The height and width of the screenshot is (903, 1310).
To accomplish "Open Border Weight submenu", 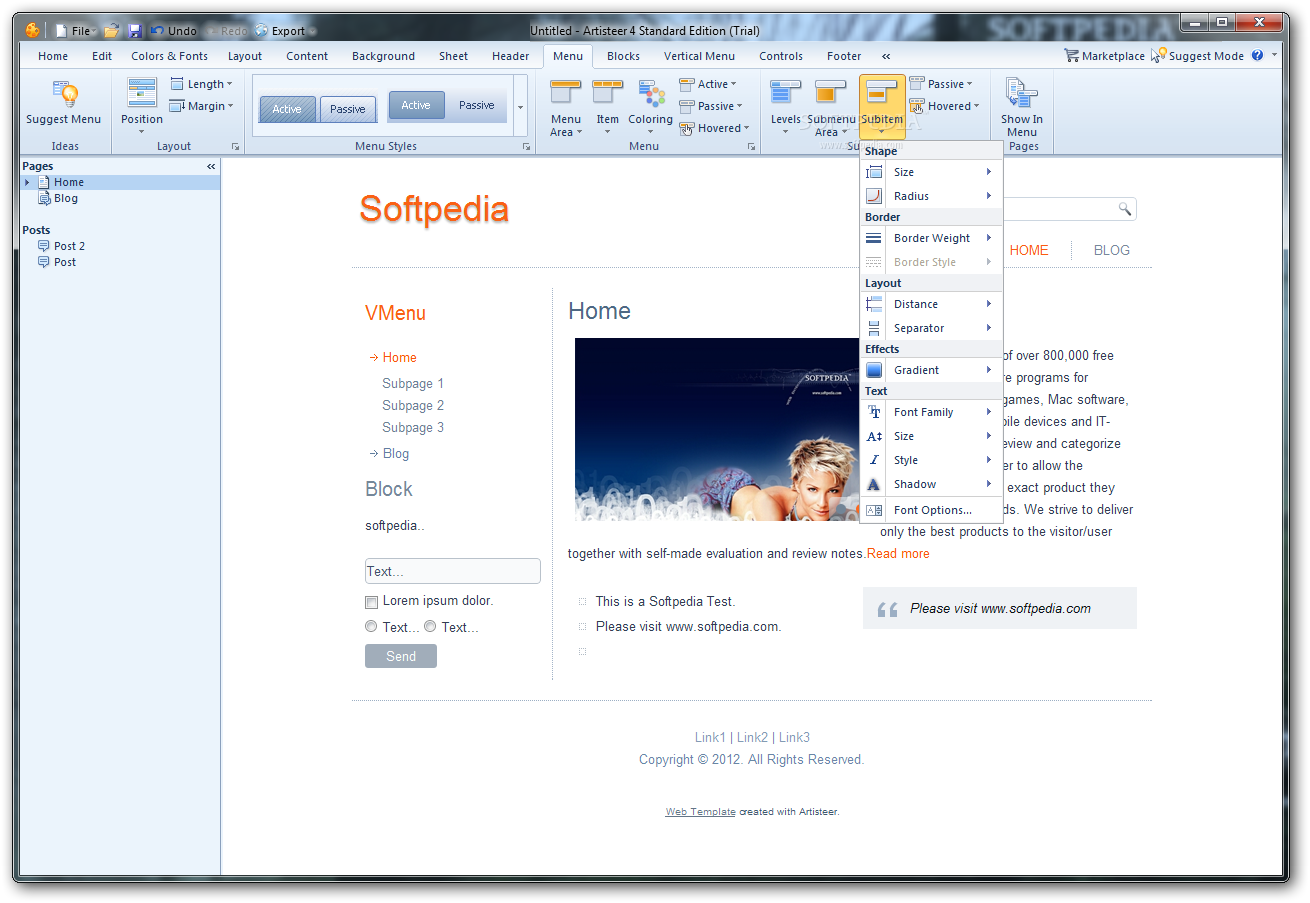I will 931,238.
